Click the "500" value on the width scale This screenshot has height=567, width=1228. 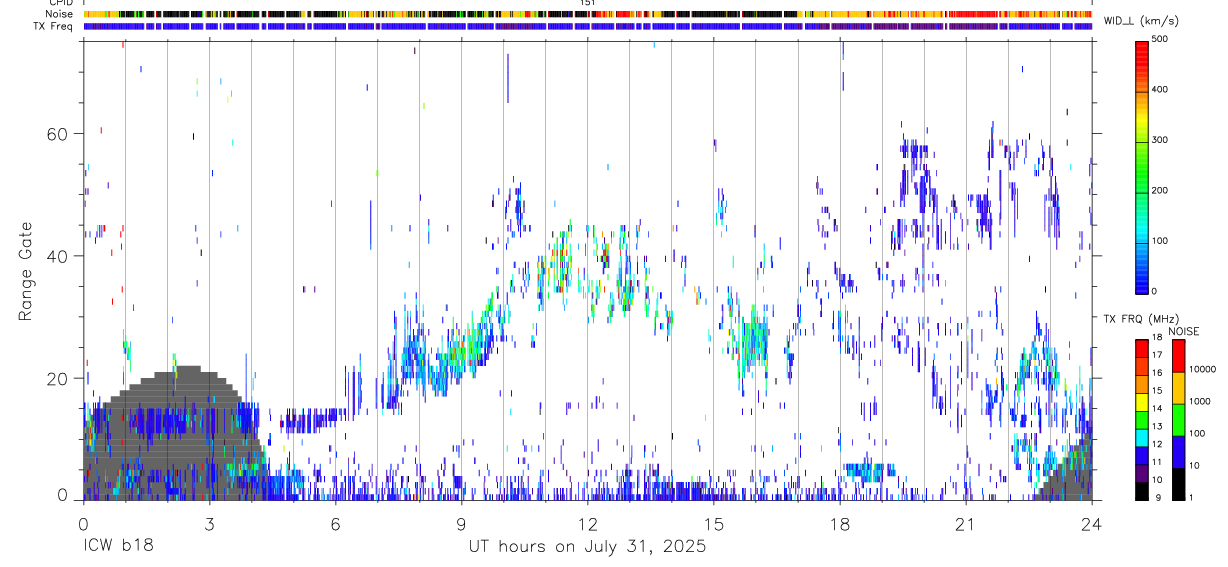pyautogui.click(x=1162, y=39)
